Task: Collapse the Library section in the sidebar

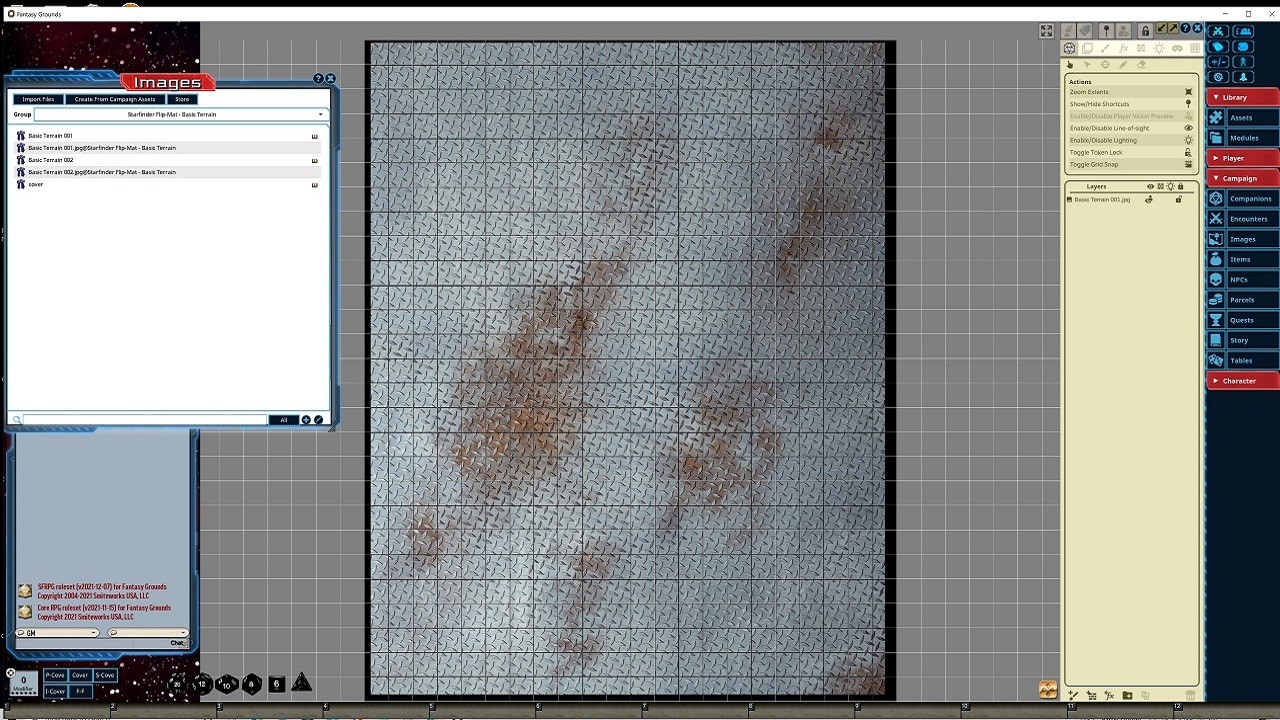Action: 1240,97
